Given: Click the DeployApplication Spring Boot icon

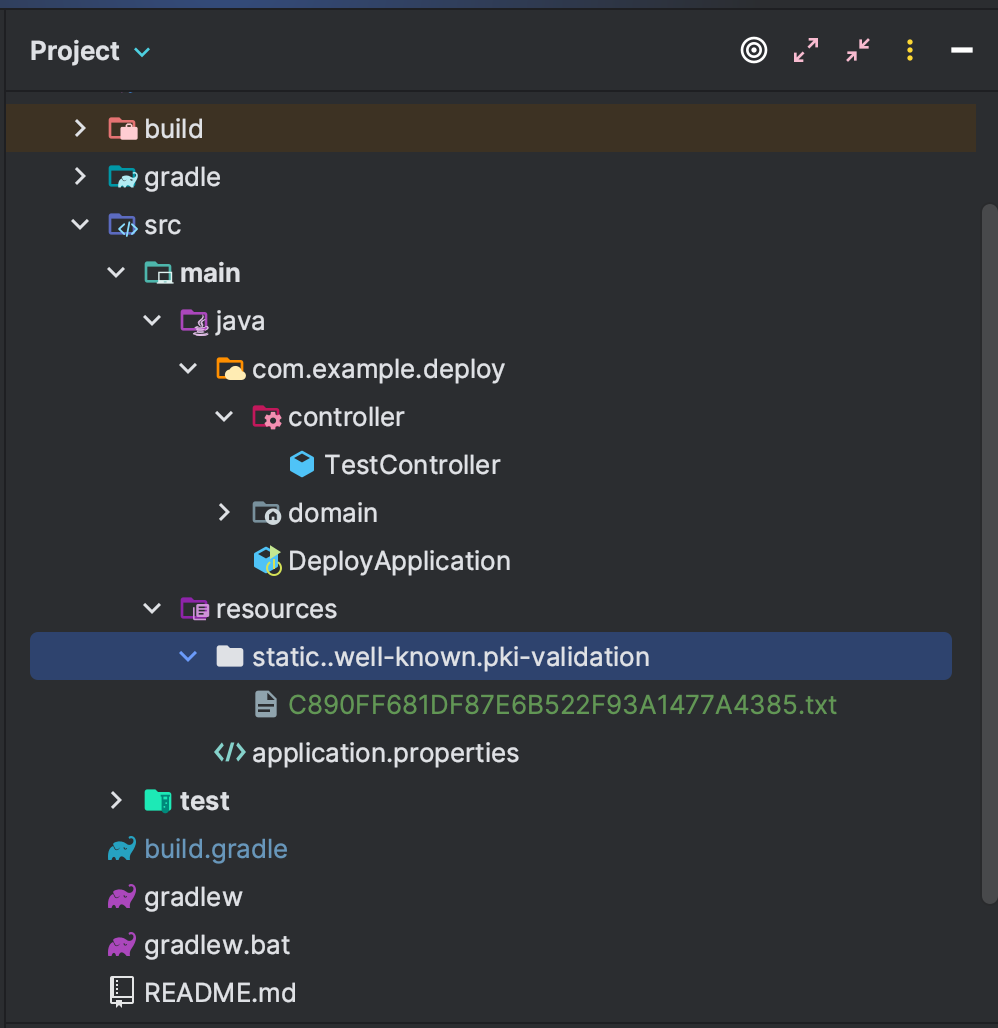Looking at the screenshot, I should 268,561.
